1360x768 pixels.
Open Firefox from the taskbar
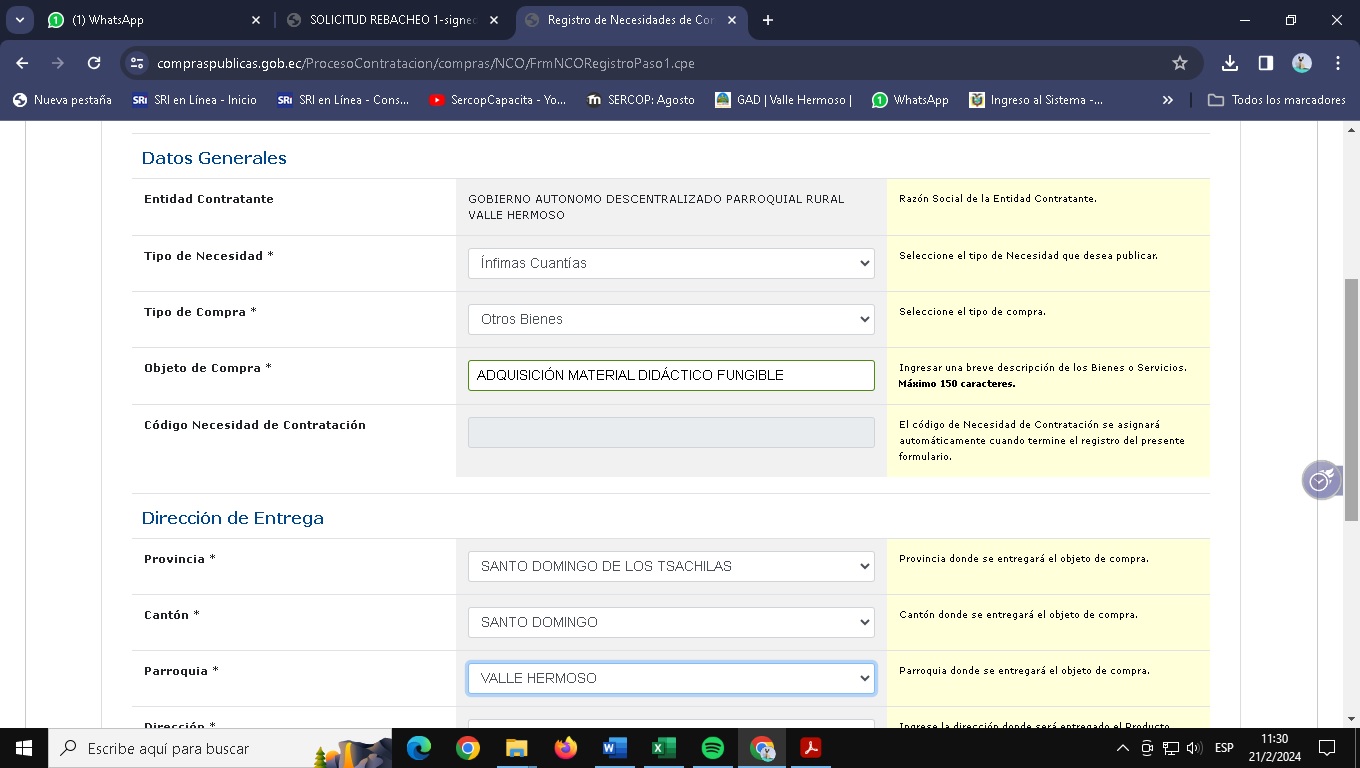(x=566, y=748)
